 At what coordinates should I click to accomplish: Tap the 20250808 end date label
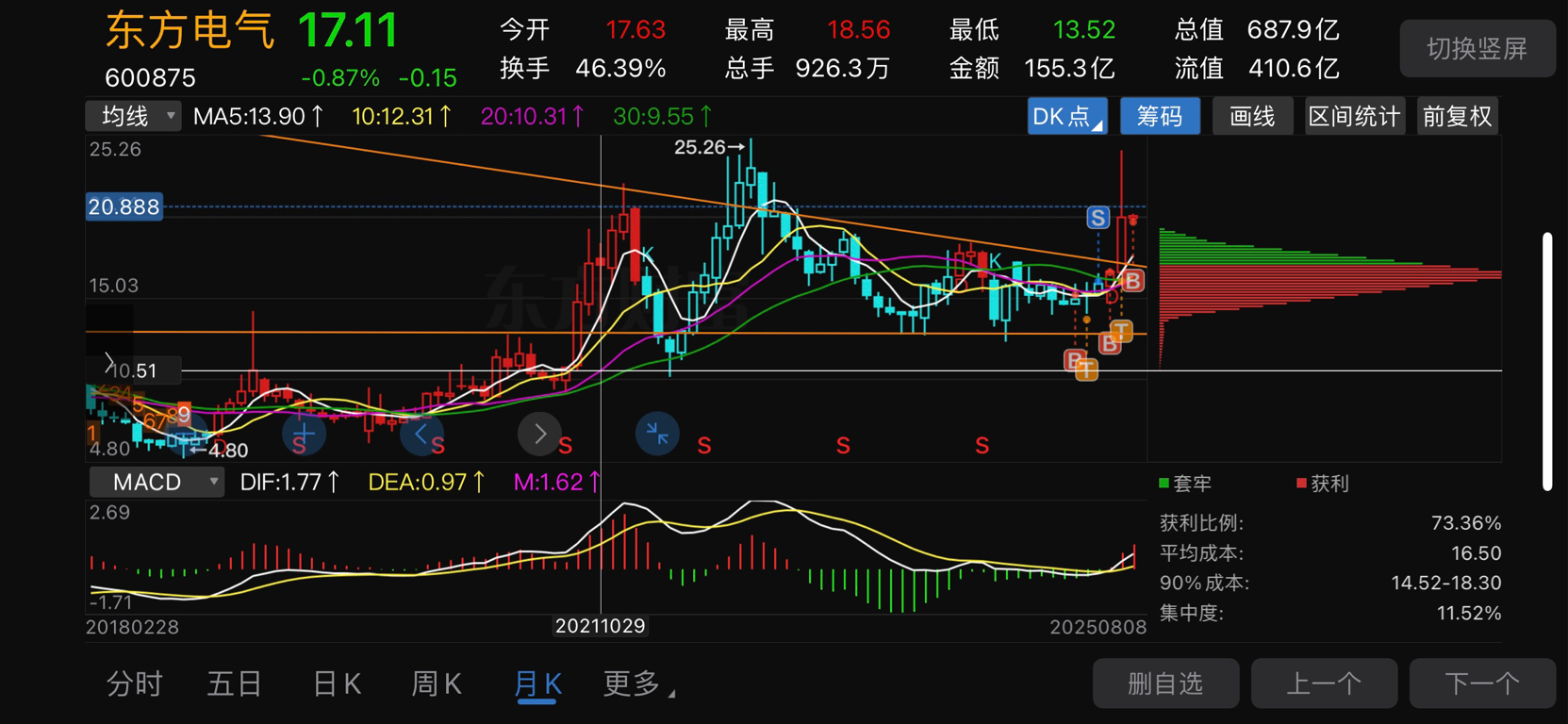coord(1098,627)
